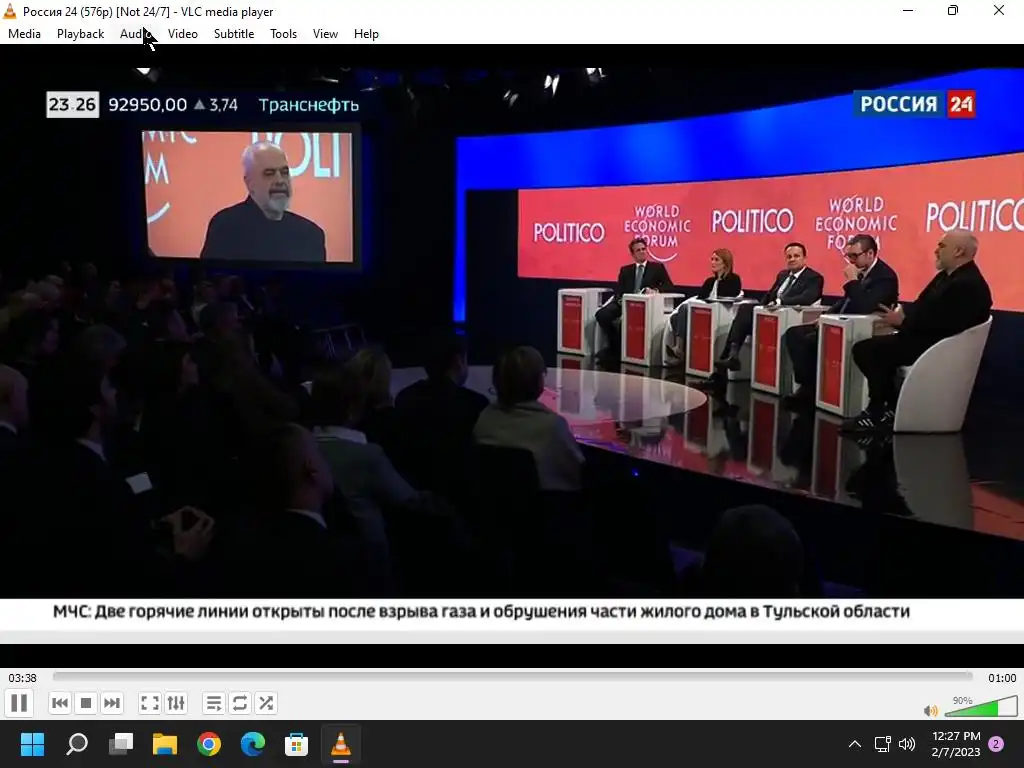Viewport: 1024px width, 768px height.
Task: Open the Playback menu
Action: pyautogui.click(x=80, y=34)
